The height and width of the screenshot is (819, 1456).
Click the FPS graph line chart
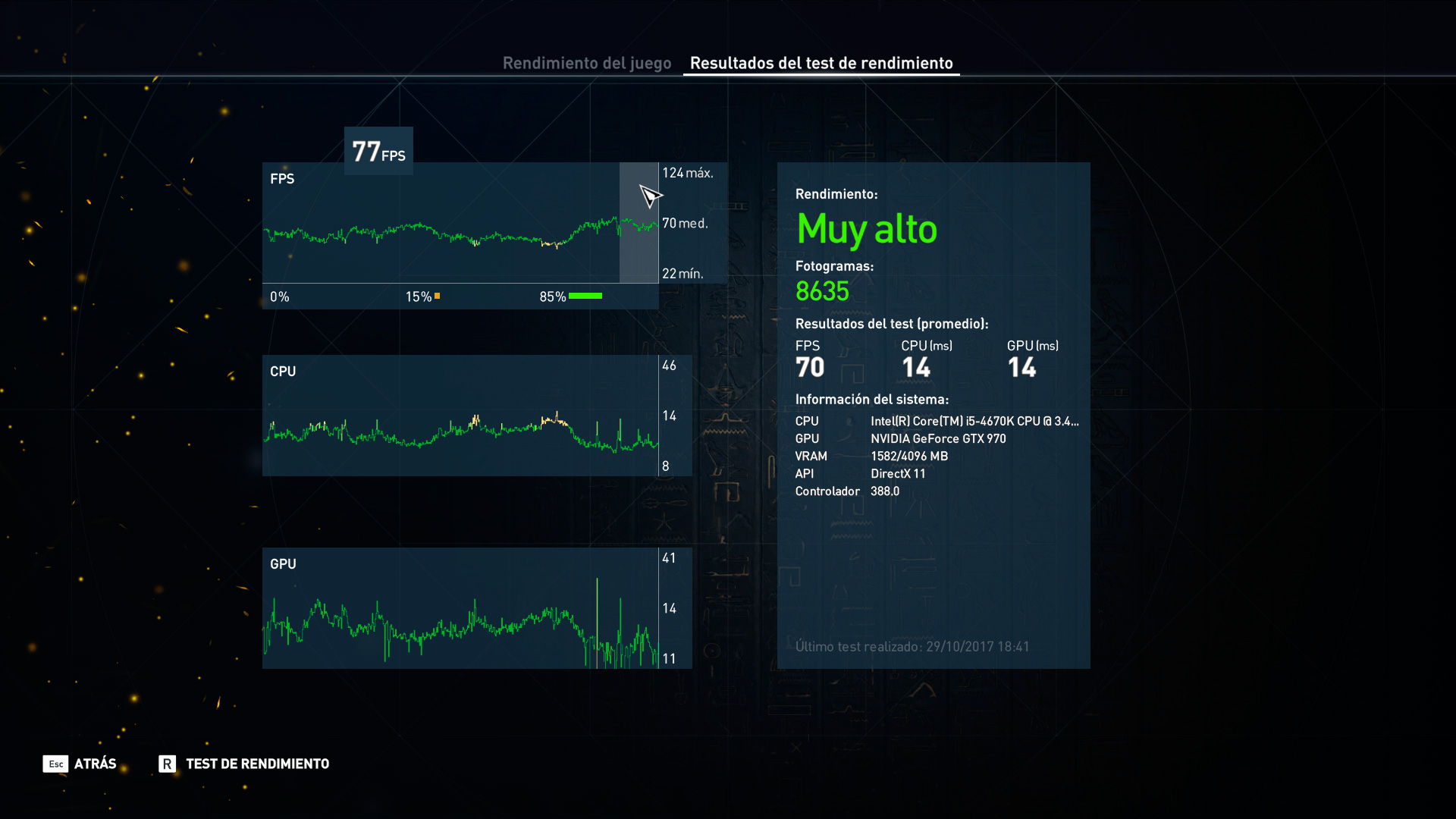[460, 223]
